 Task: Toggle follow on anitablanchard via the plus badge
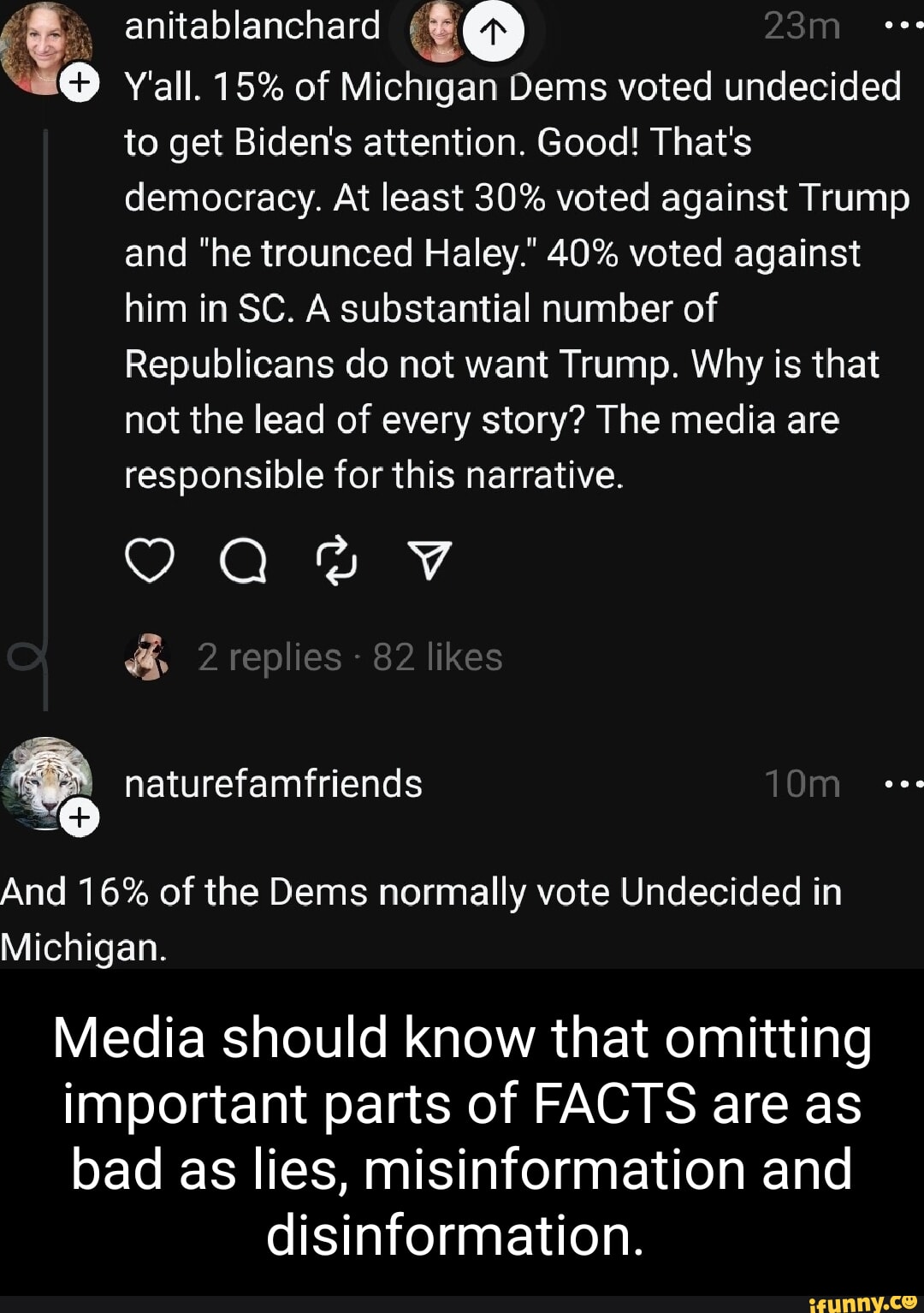coord(80,83)
